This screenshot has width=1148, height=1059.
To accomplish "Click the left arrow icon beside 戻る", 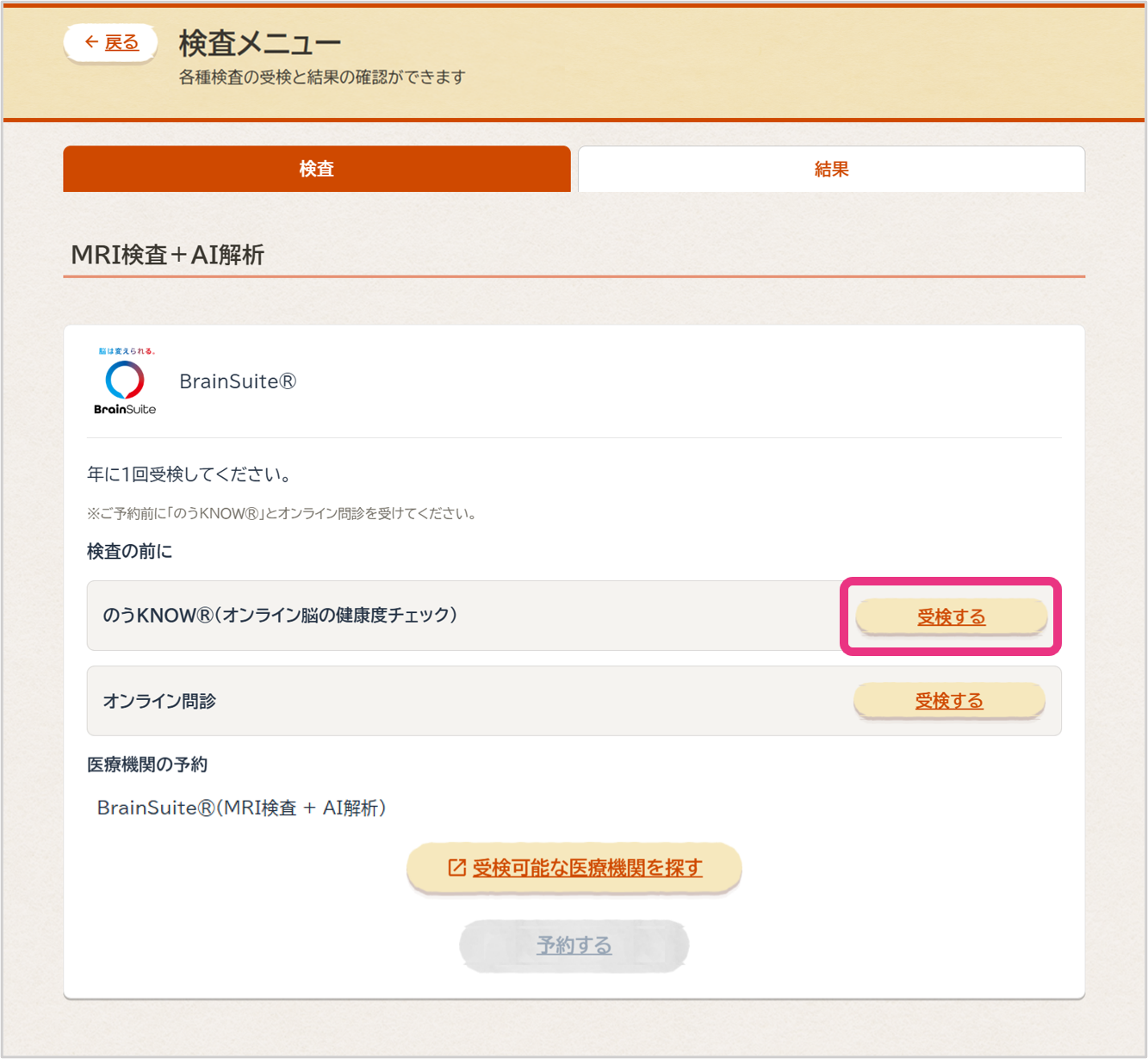I will click(91, 42).
